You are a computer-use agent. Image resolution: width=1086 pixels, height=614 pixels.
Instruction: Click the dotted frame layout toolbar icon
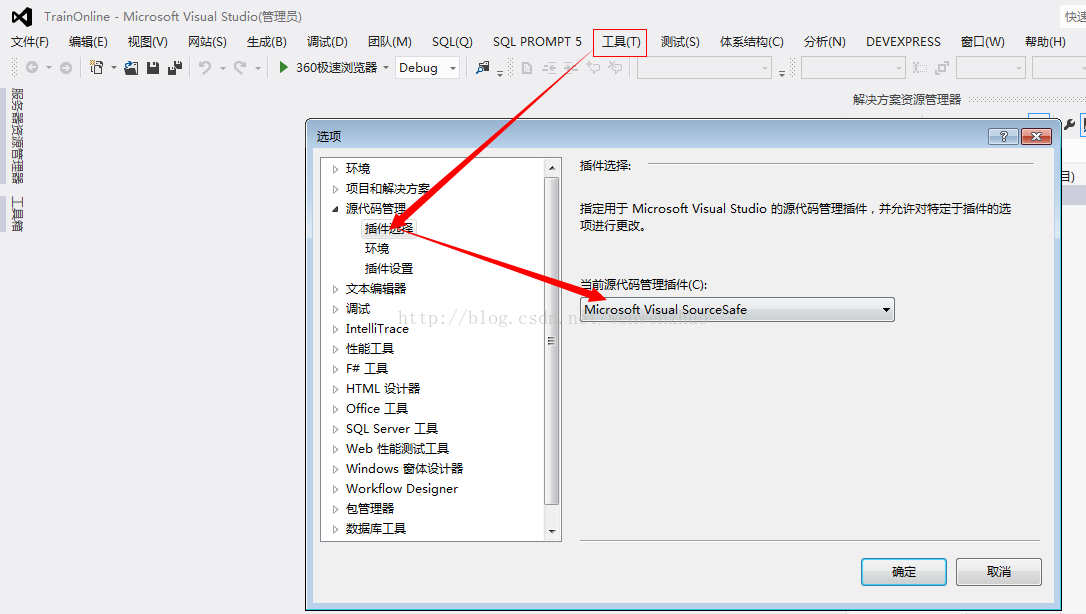click(920, 68)
